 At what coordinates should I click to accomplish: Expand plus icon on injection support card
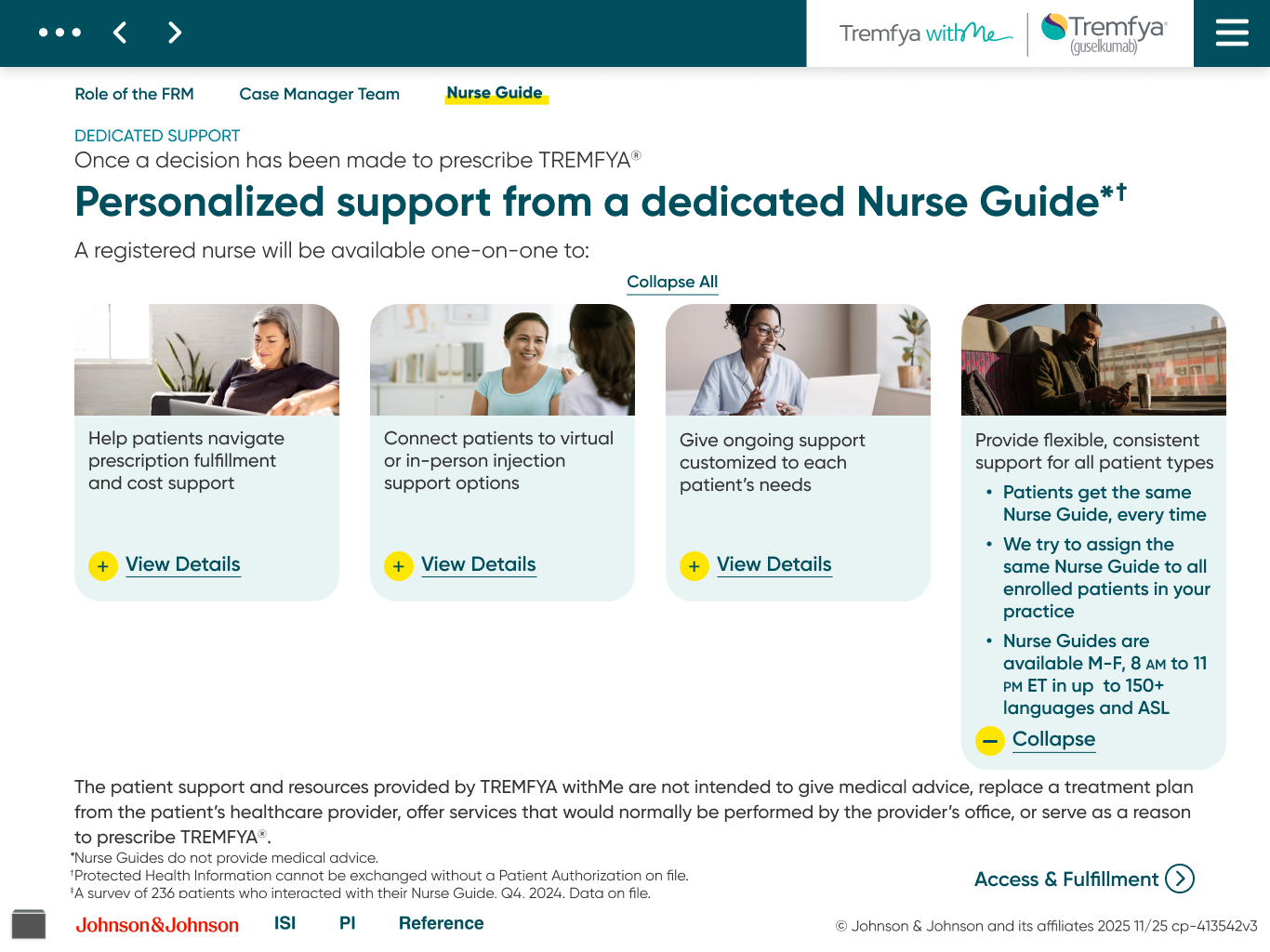399,566
